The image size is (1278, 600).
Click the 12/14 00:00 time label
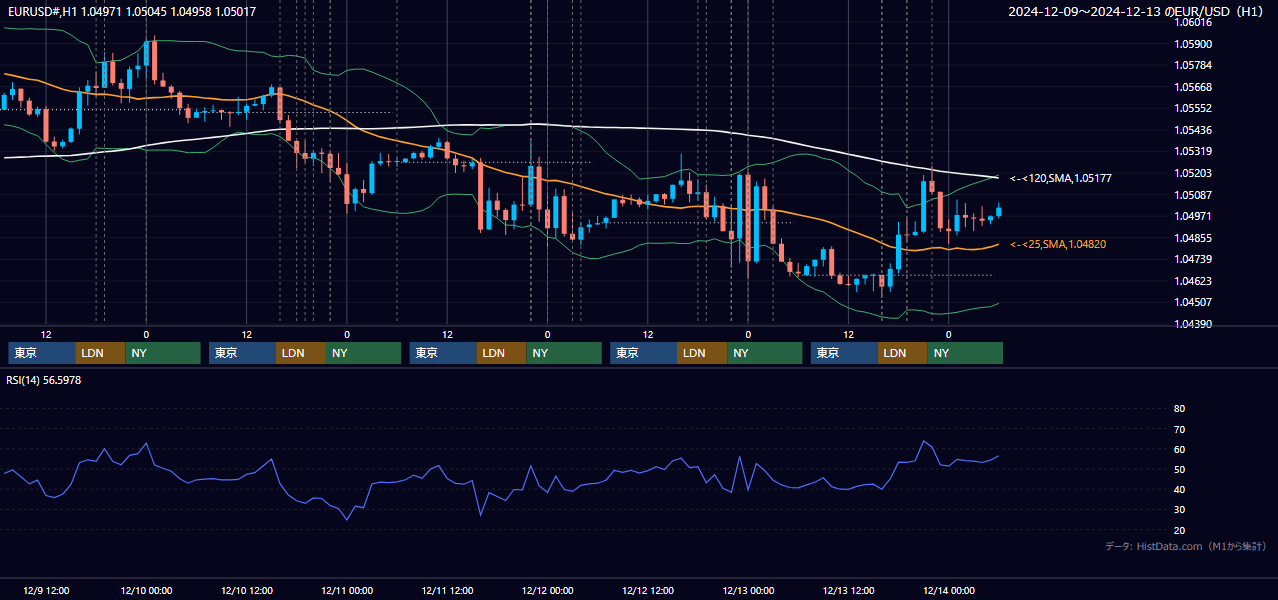pos(949,590)
